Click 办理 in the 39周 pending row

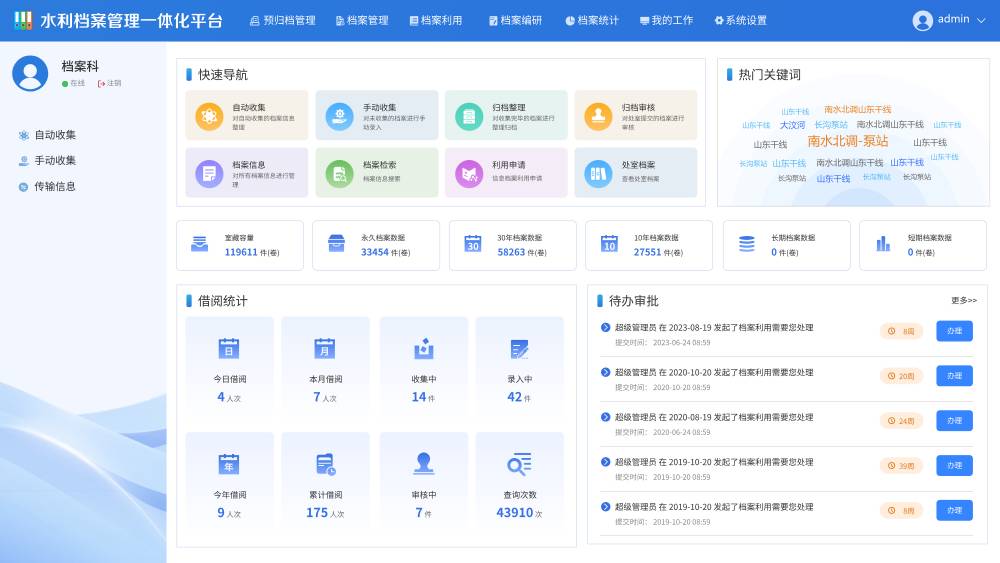pyautogui.click(x=954, y=465)
